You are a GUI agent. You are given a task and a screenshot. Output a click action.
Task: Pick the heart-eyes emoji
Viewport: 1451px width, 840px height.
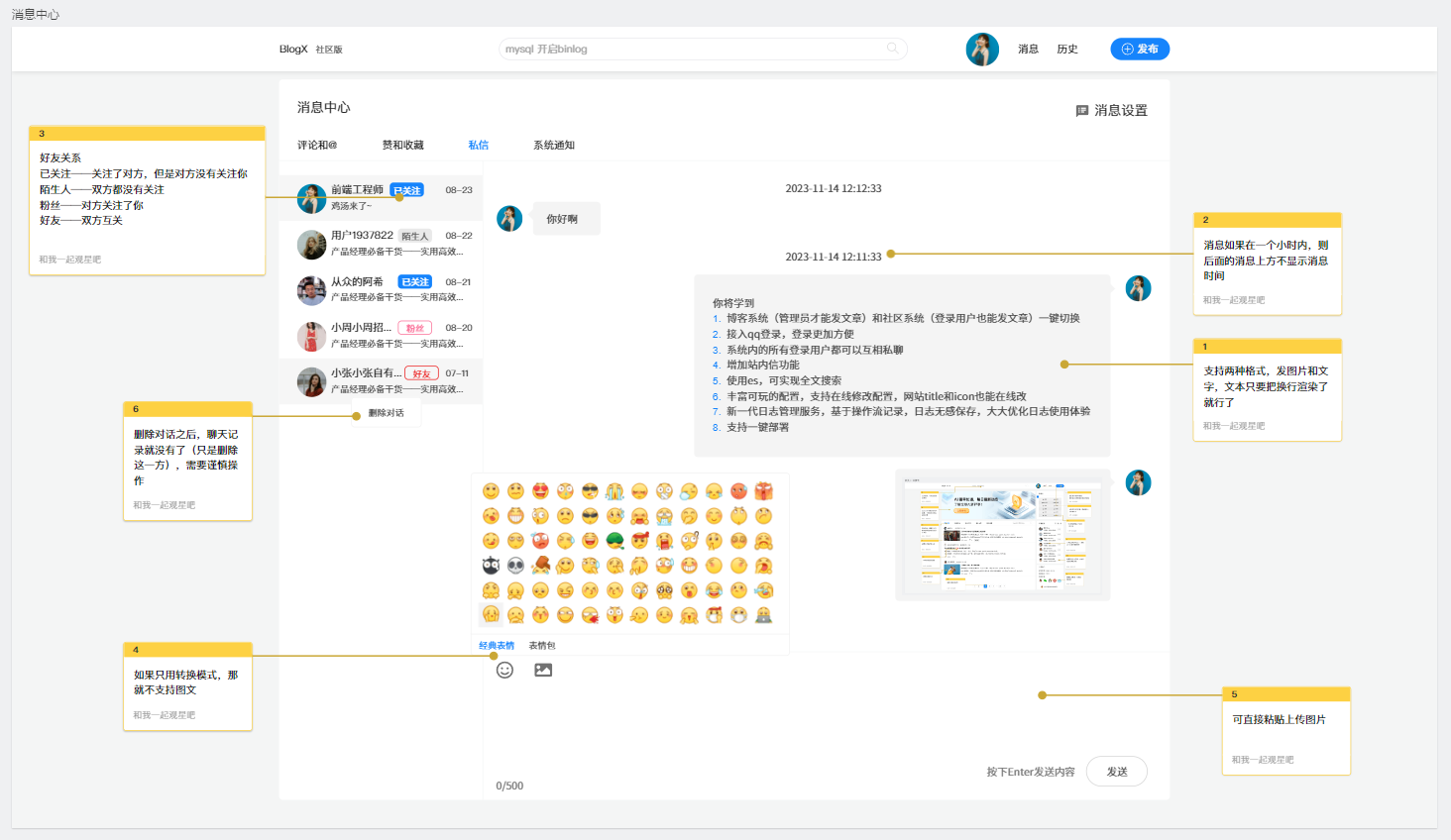[540, 491]
